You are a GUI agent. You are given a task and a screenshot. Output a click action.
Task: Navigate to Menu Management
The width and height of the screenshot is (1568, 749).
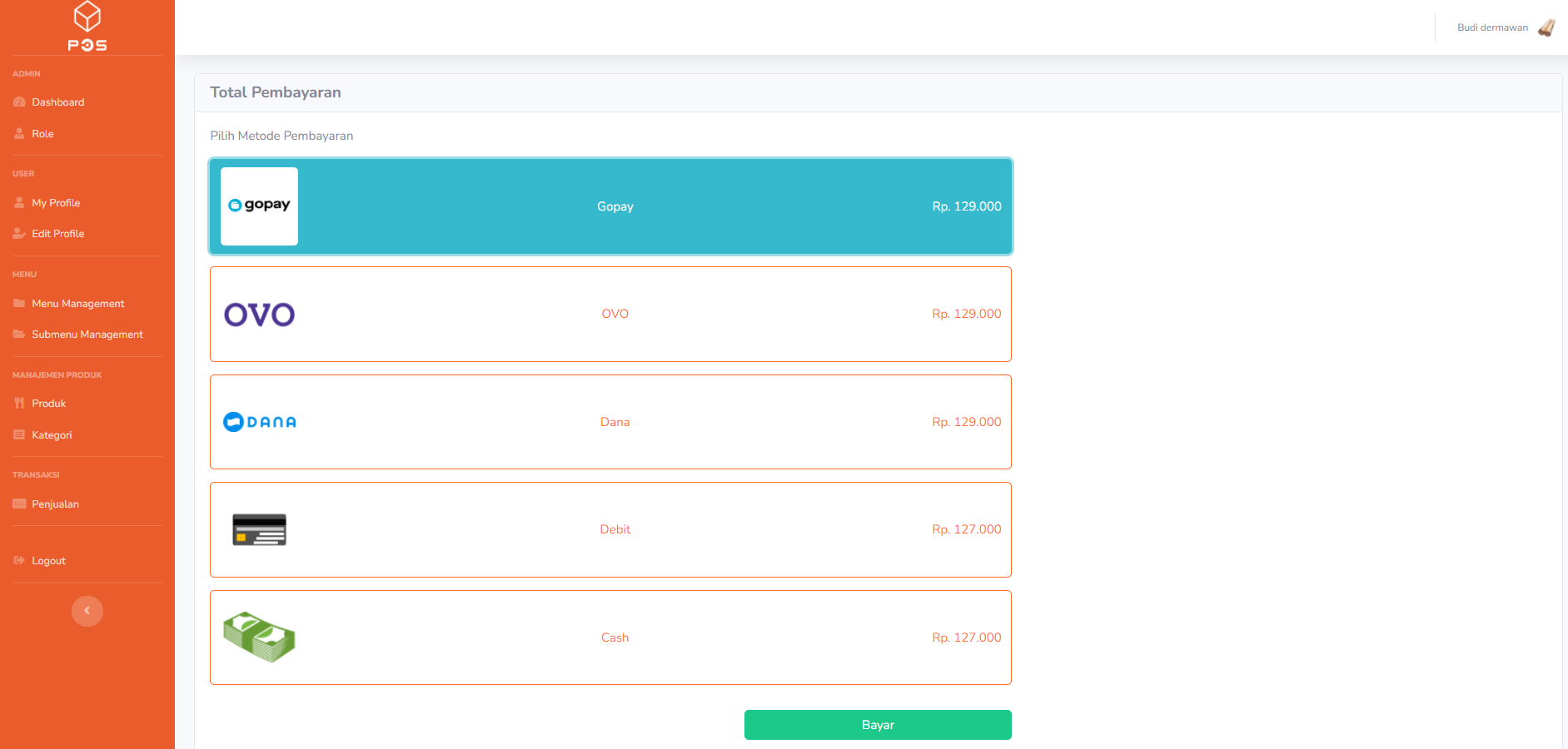click(x=78, y=304)
